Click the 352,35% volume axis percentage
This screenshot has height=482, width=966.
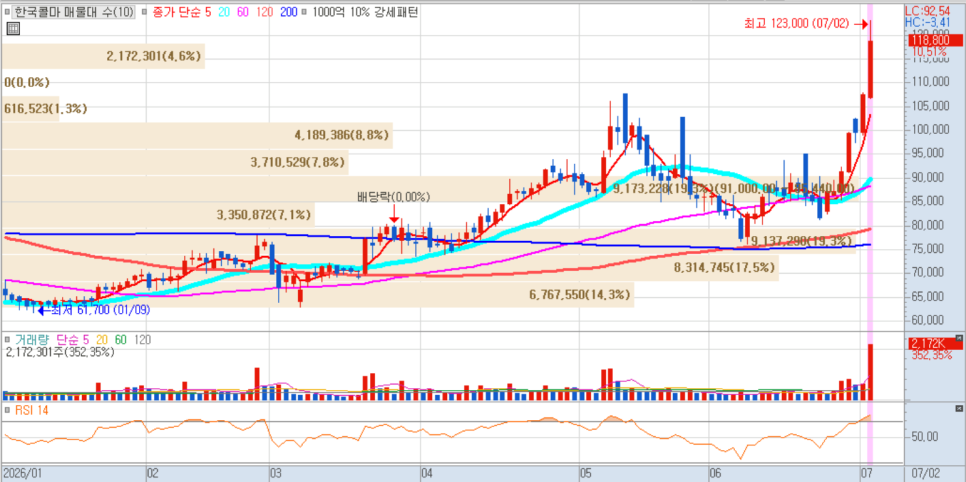click(x=930, y=356)
